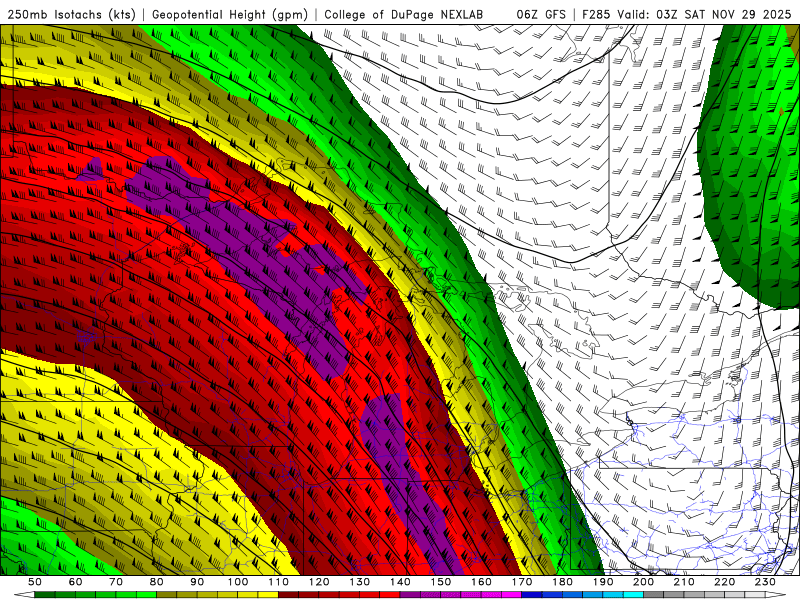Click the 70 kt scale label
Image resolution: width=800 pixels, height=600 pixels.
116,582
